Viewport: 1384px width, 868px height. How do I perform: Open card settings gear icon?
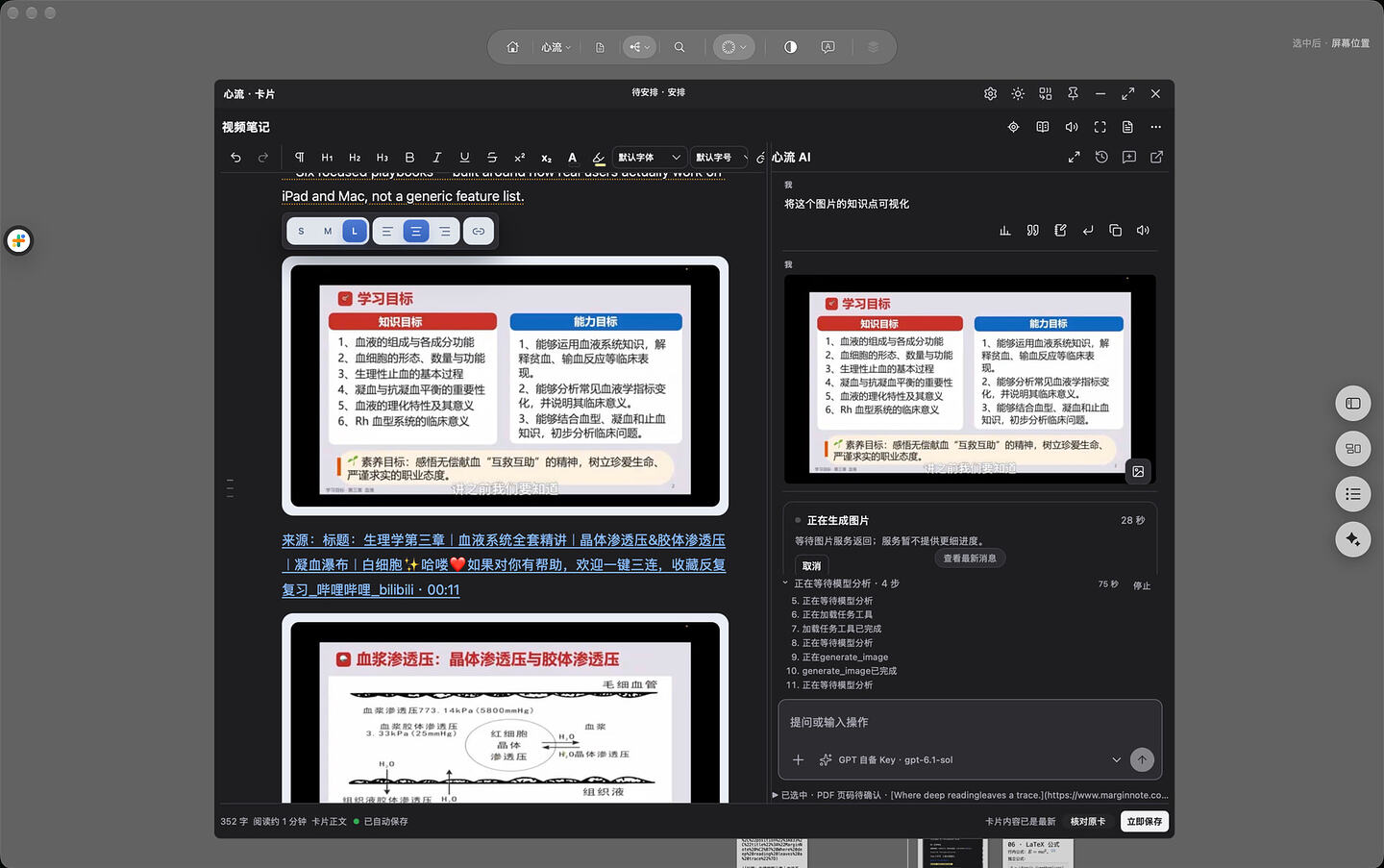pyautogui.click(x=990, y=93)
